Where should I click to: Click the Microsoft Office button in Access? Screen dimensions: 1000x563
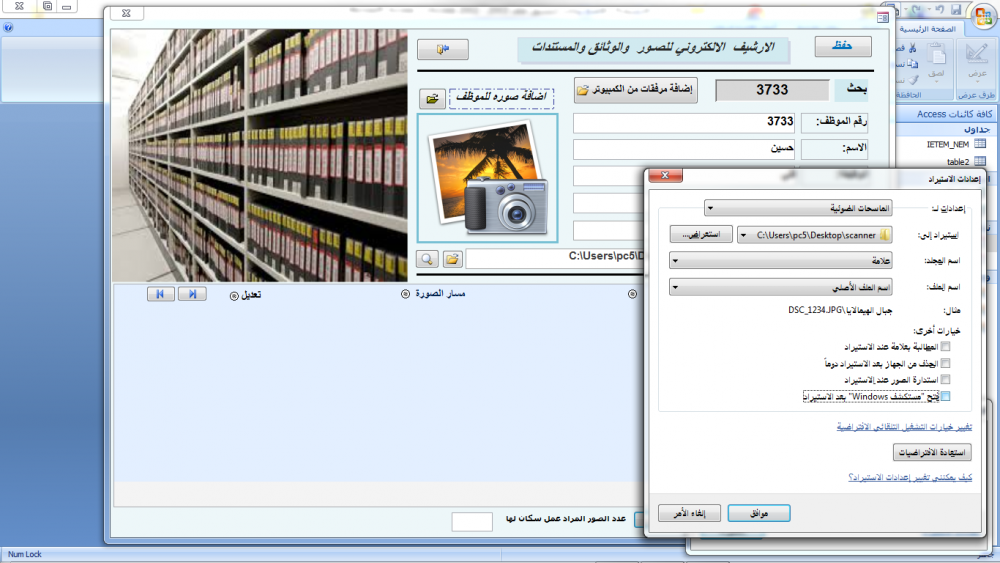[x=983, y=17]
